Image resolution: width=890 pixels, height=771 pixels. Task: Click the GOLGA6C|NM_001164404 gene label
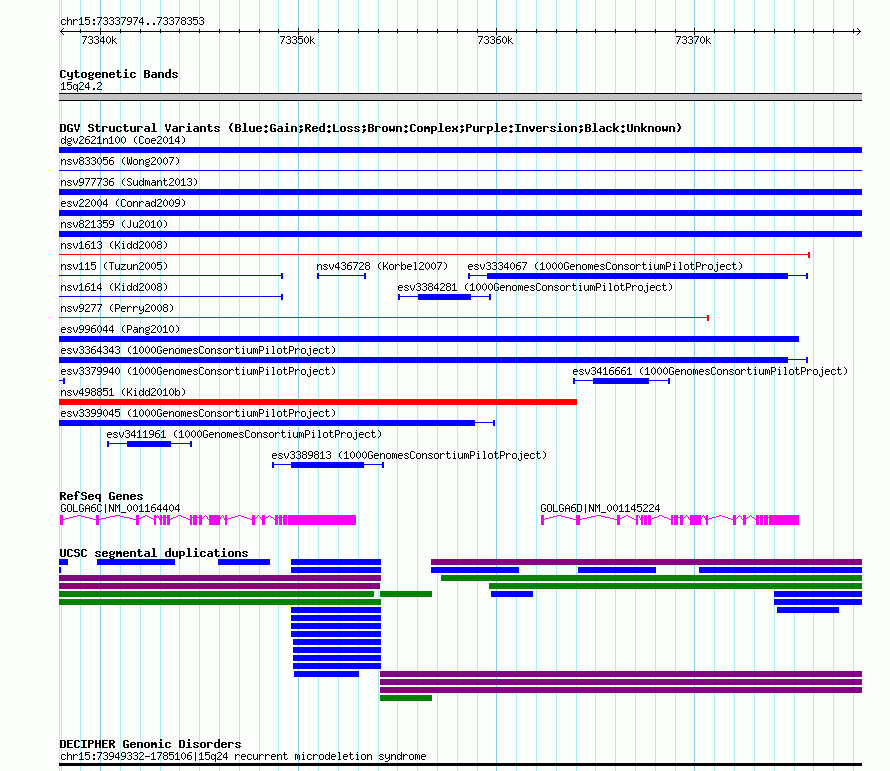coord(120,508)
